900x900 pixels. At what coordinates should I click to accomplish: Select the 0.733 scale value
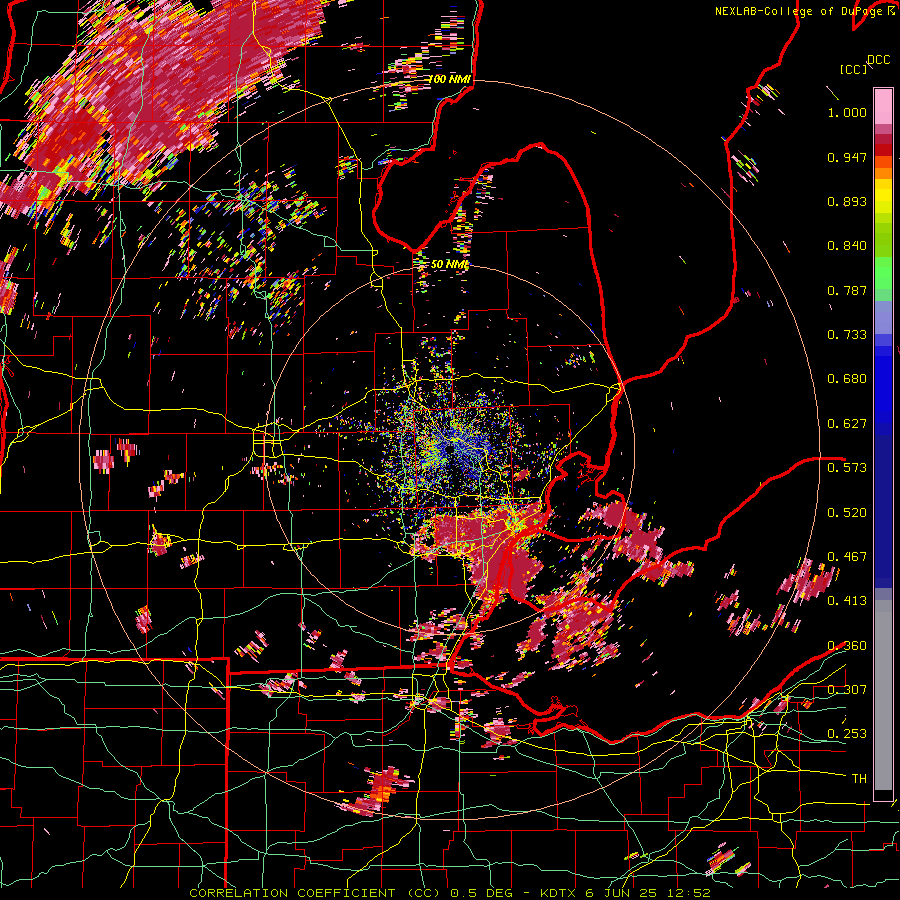(x=847, y=335)
